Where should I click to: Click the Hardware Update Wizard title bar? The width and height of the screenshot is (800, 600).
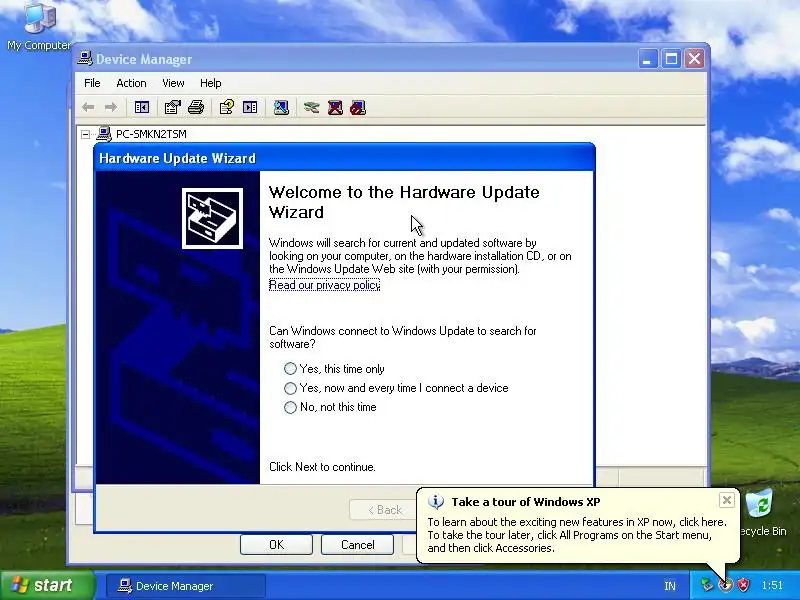coord(344,158)
